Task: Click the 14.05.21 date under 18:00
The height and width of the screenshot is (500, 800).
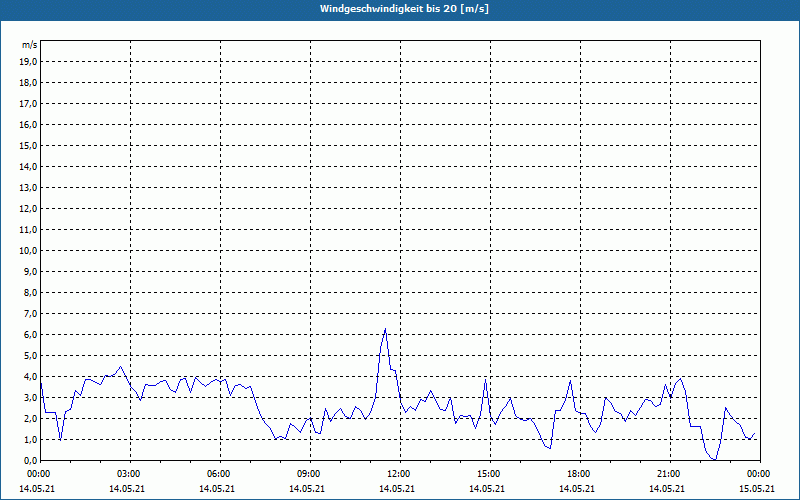Action: 577,488
